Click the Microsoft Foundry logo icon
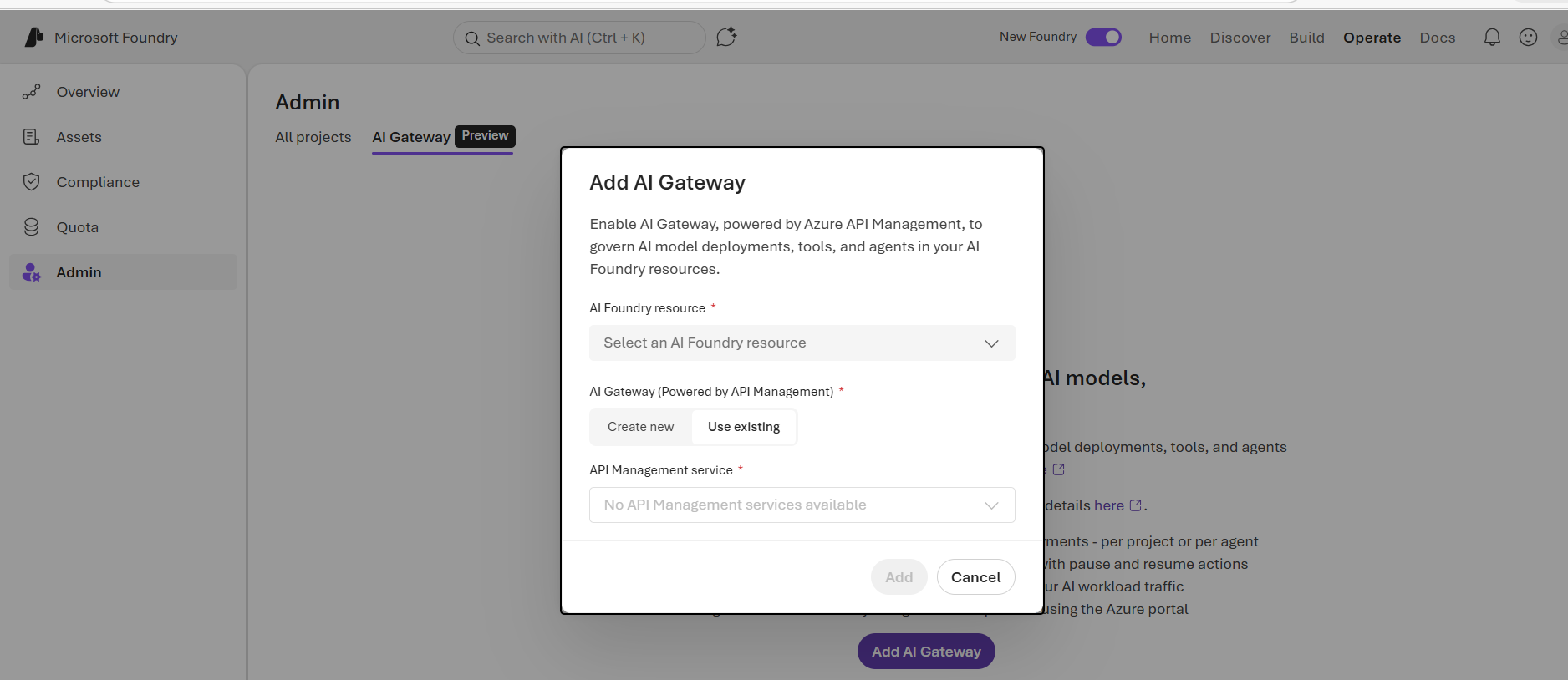This screenshot has width=1568, height=680. (33, 37)
